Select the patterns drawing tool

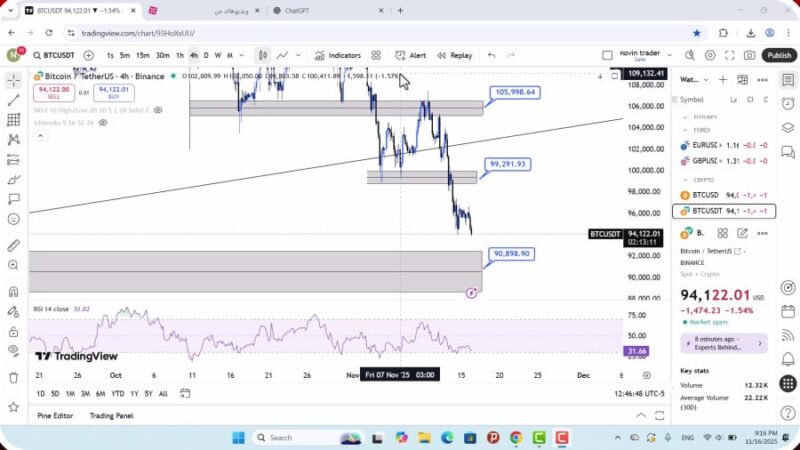(14, 139)
